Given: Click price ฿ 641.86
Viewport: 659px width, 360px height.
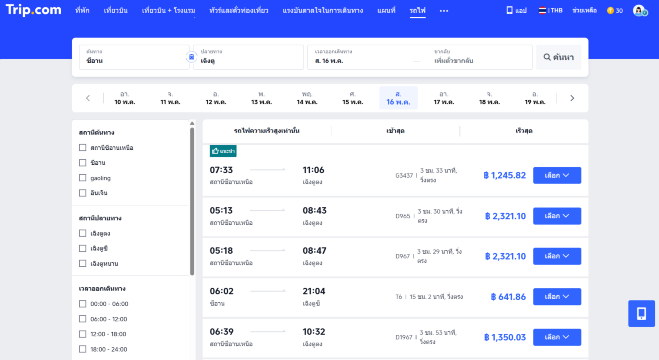Looking at the screenshot, I should (508, 297).
